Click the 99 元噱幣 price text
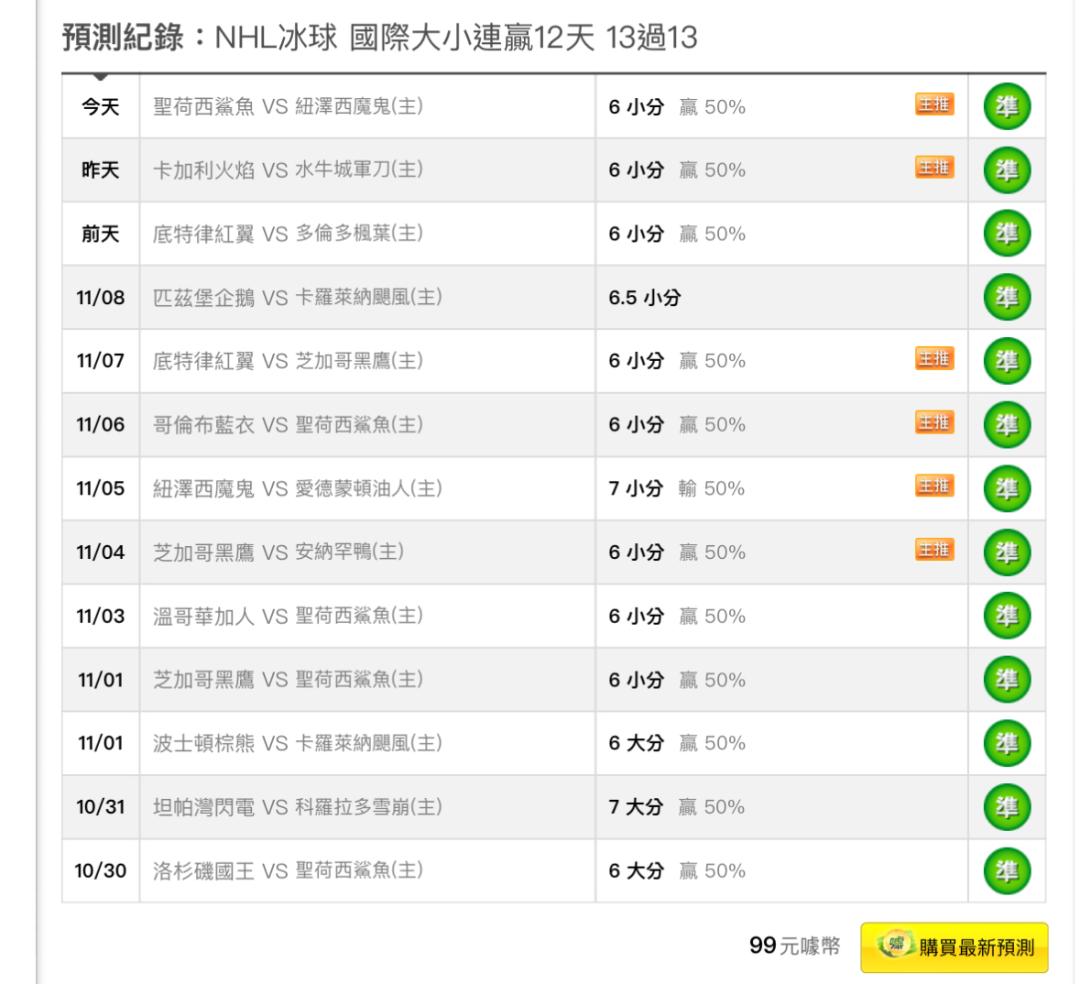Image resolution: width=1080 pixels, height=984 pixels. click(794, 946)
